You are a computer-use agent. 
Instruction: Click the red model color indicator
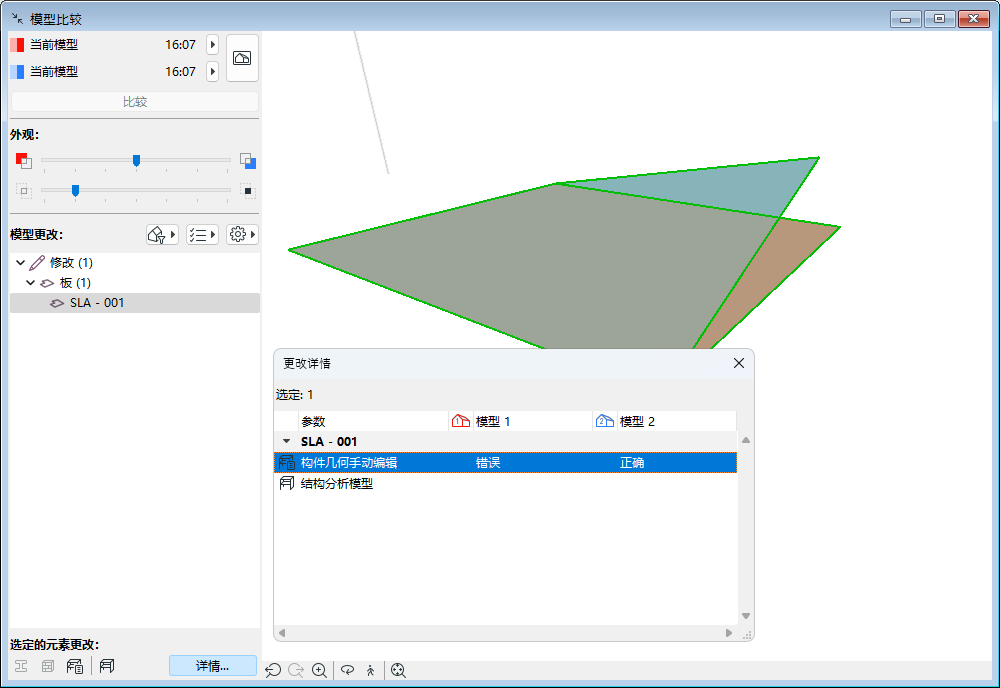pyautogui.click(x=17, y=45)
